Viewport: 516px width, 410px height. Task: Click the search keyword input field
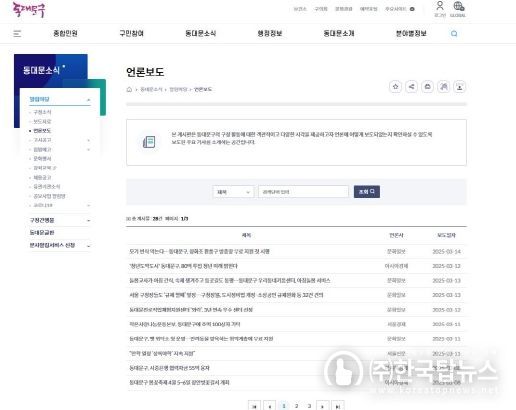tap(303, 192)
